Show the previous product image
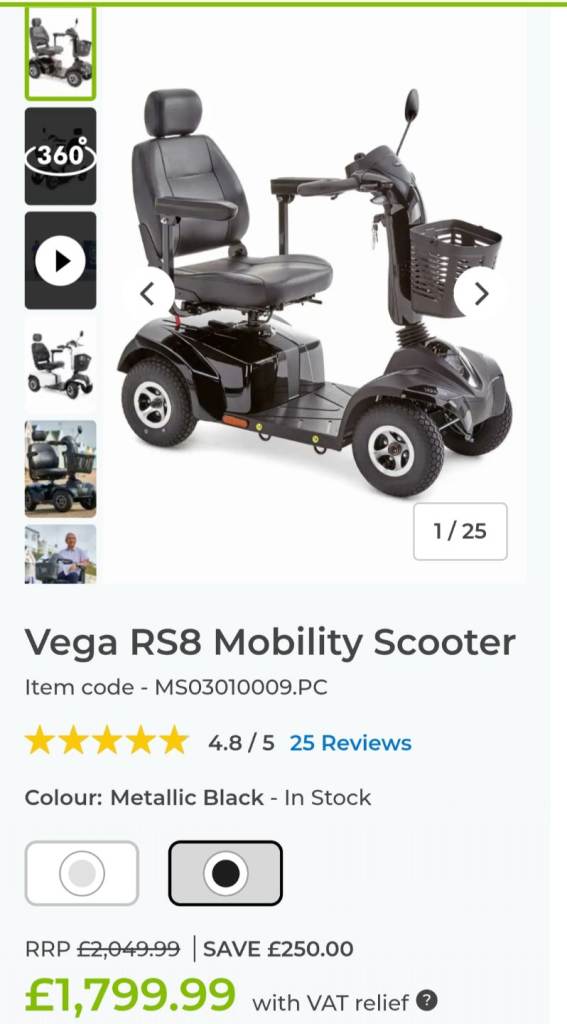 pos(148,294)
